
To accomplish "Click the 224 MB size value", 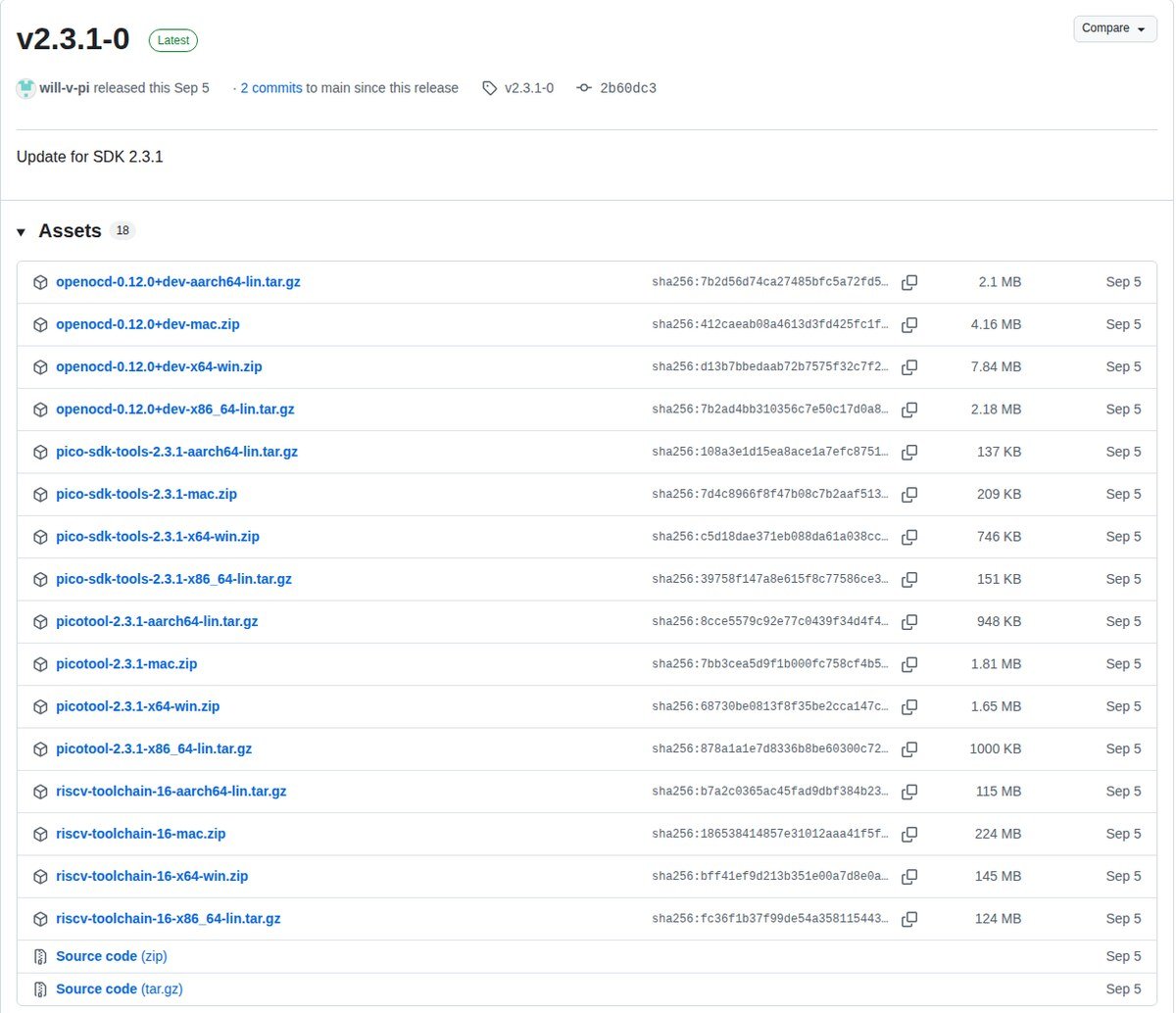I will 998,834.
